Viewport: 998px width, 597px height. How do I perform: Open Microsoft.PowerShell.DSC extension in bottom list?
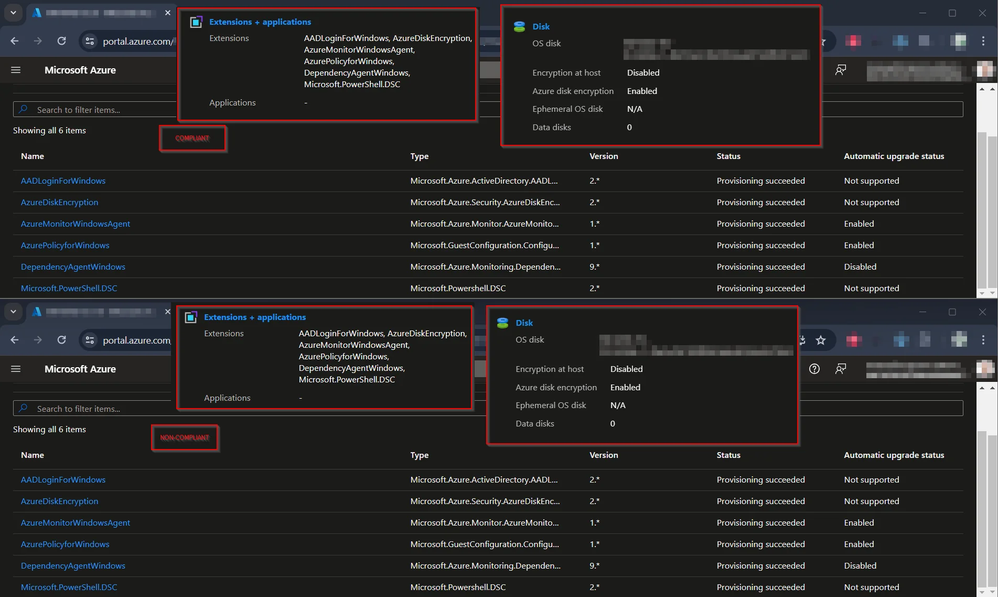pyautogui.click(x=69, y=587)
